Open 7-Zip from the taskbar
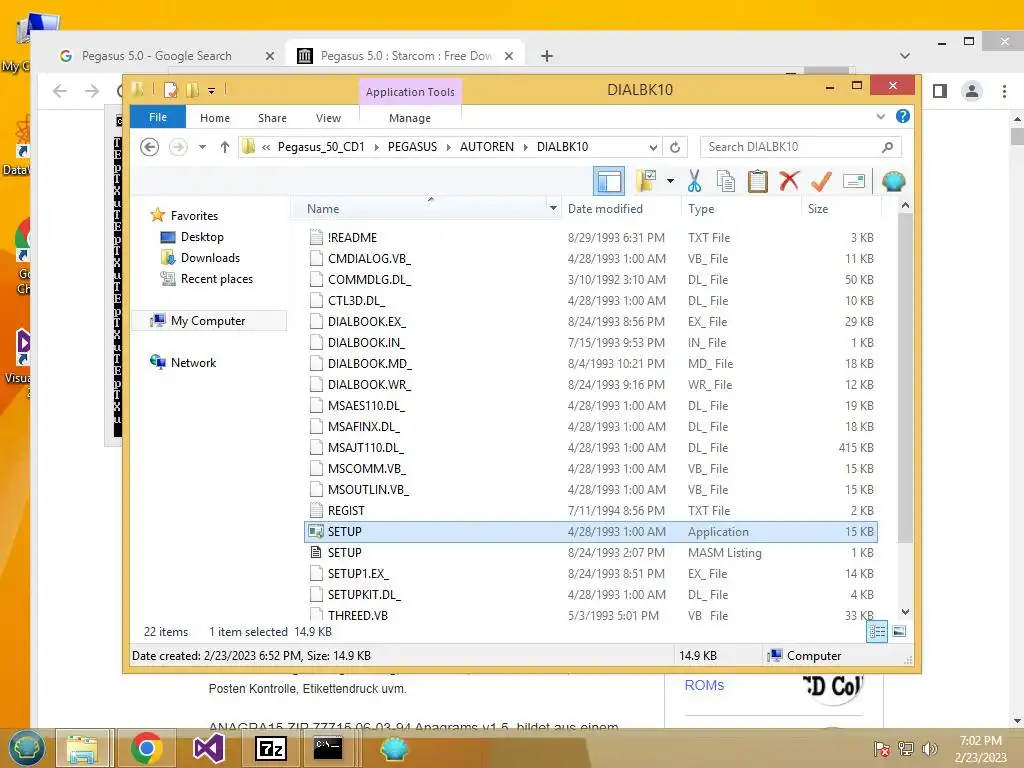Screen dimensions: 1024x768 coord(271,748)
